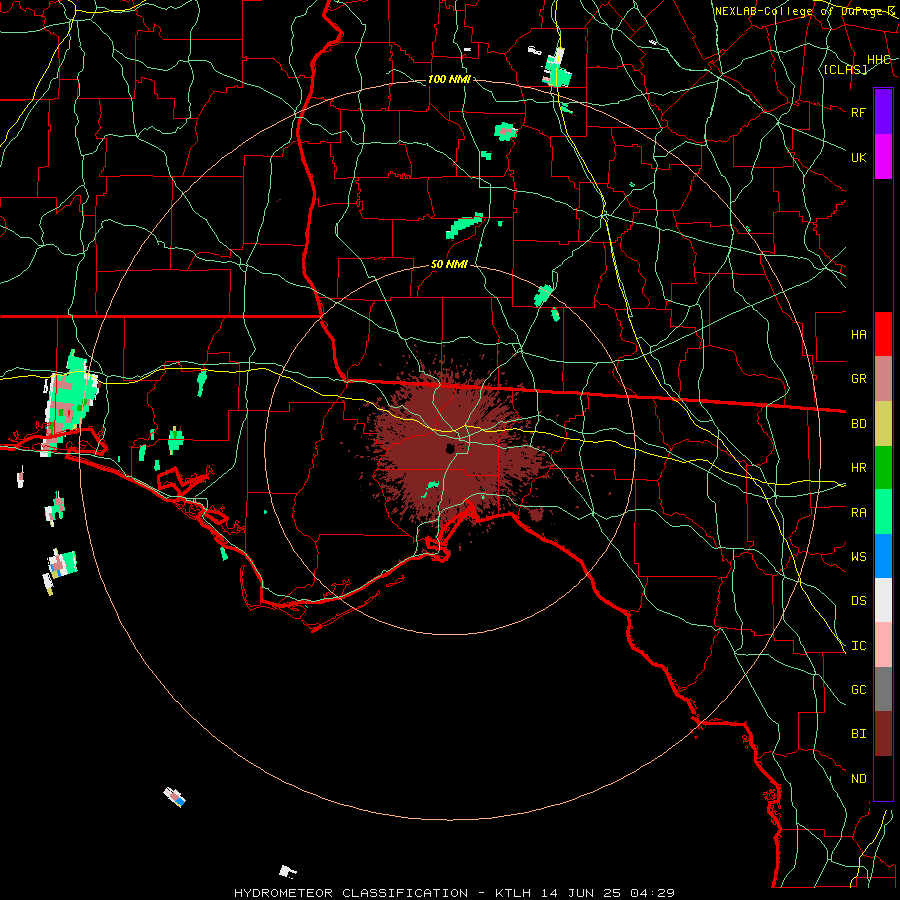The width and height of the screenshot is (900, 900).
Task: Click the GR salmon legend swatch
Action: (883, 379)
